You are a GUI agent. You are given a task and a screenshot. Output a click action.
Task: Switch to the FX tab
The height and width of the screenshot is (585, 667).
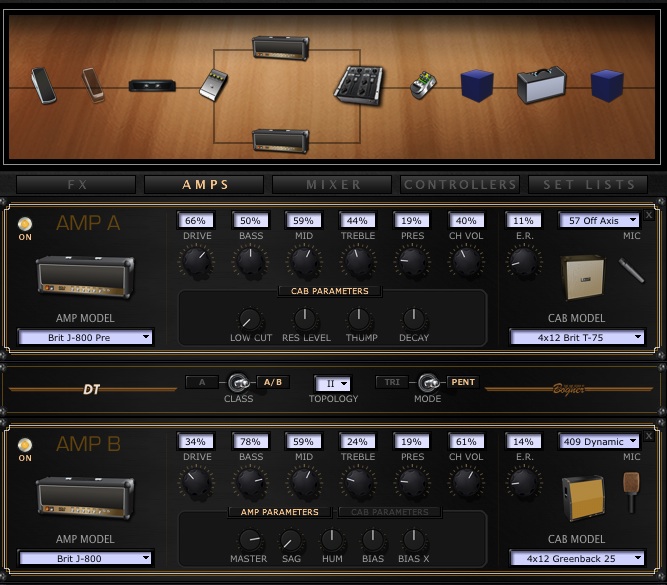point(77,185)
